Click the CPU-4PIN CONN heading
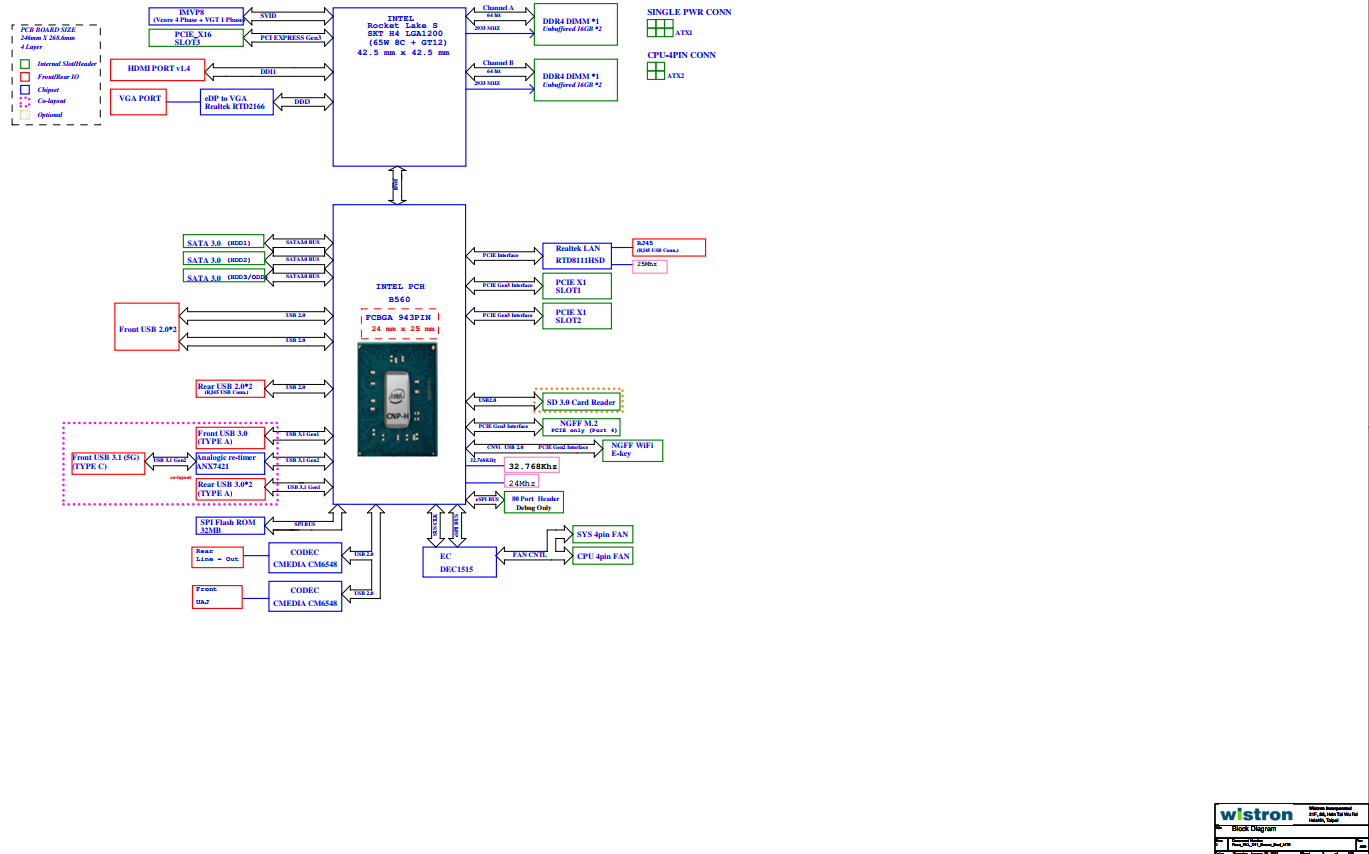 [681, 55]
